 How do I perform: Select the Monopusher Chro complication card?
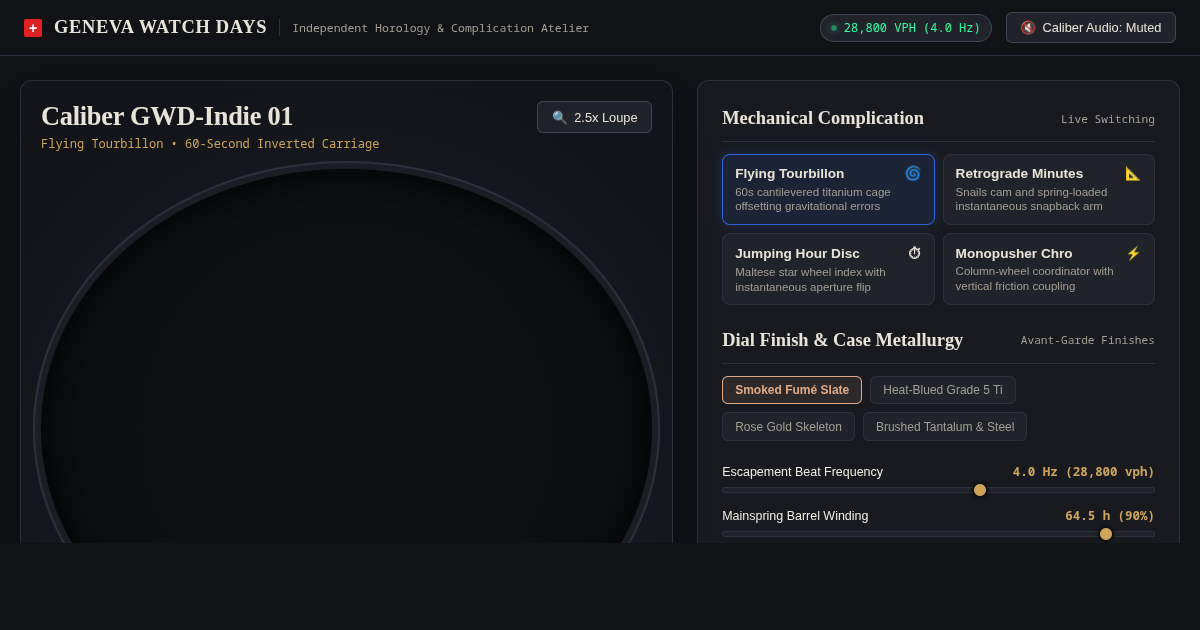click(1049, 269)
